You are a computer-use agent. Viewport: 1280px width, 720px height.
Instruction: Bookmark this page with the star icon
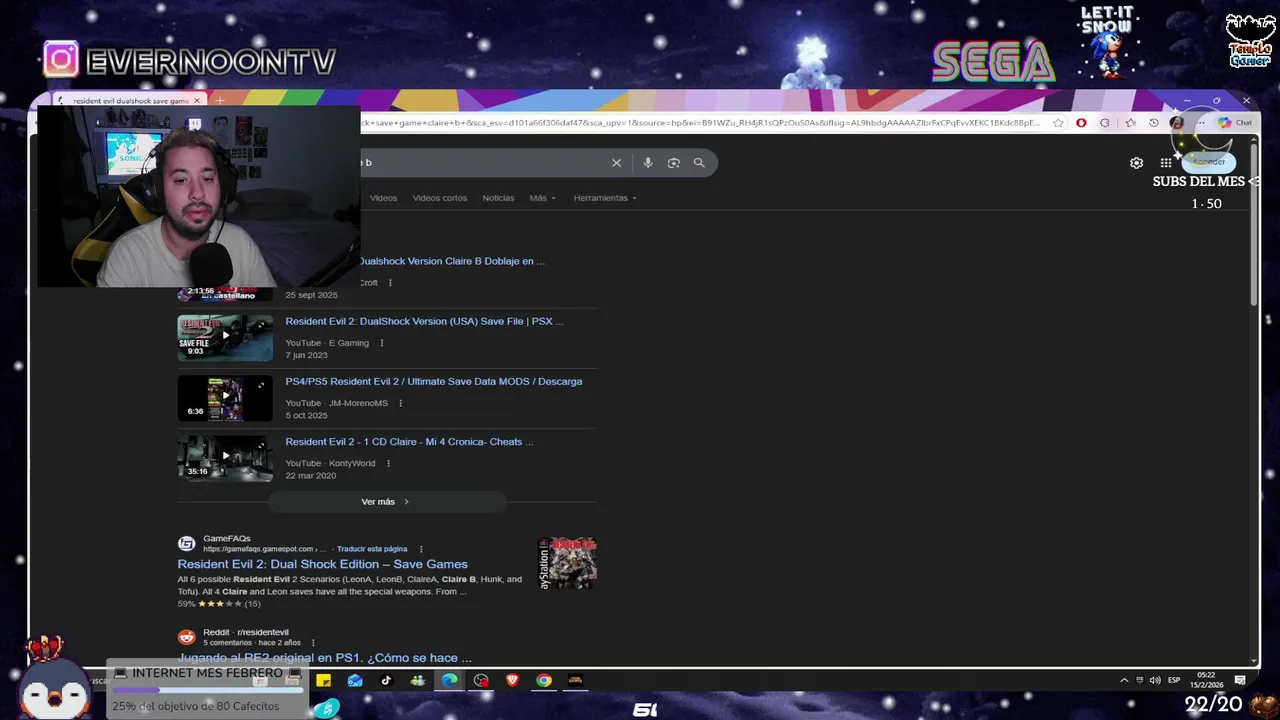coord(1058,123)
